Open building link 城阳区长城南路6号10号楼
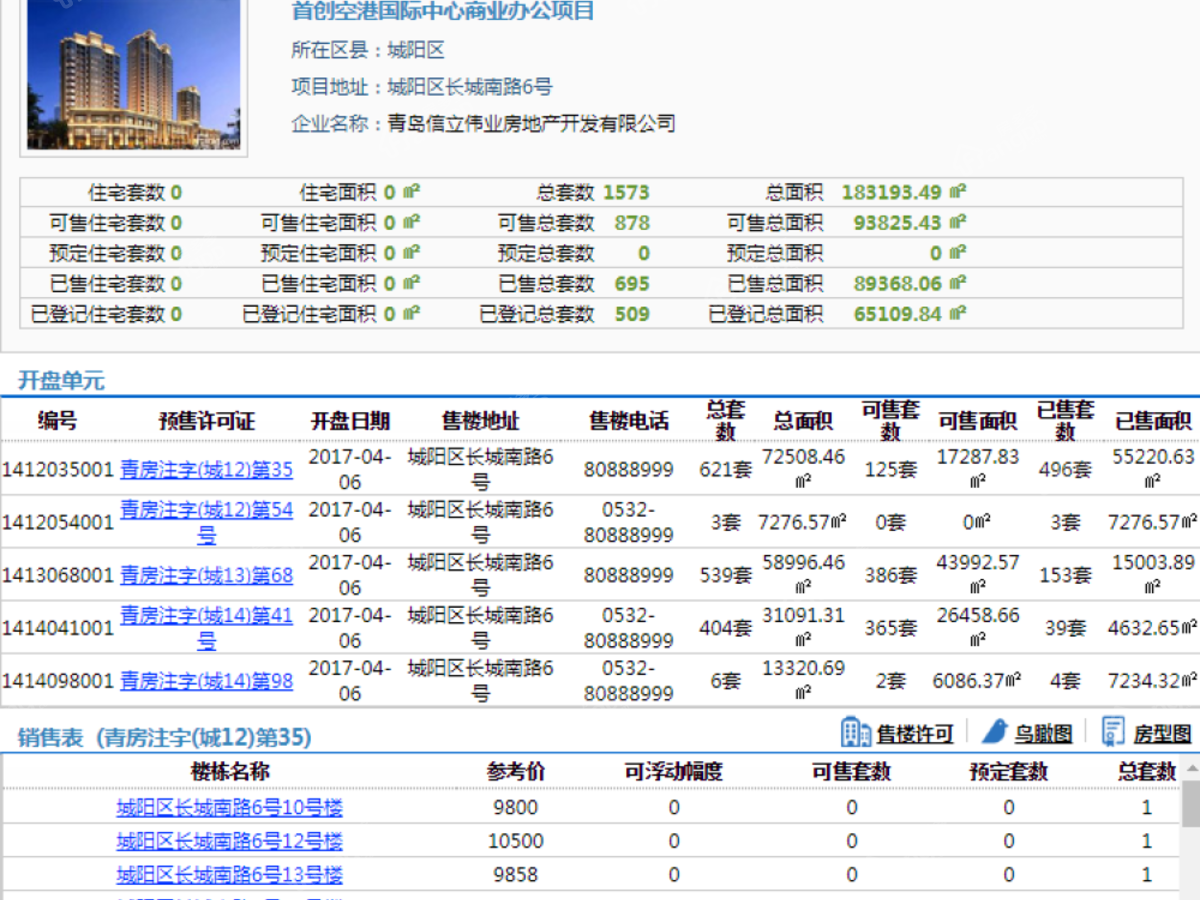The height and width of the screenshot is (900, 1200). [x=229, y=808]
